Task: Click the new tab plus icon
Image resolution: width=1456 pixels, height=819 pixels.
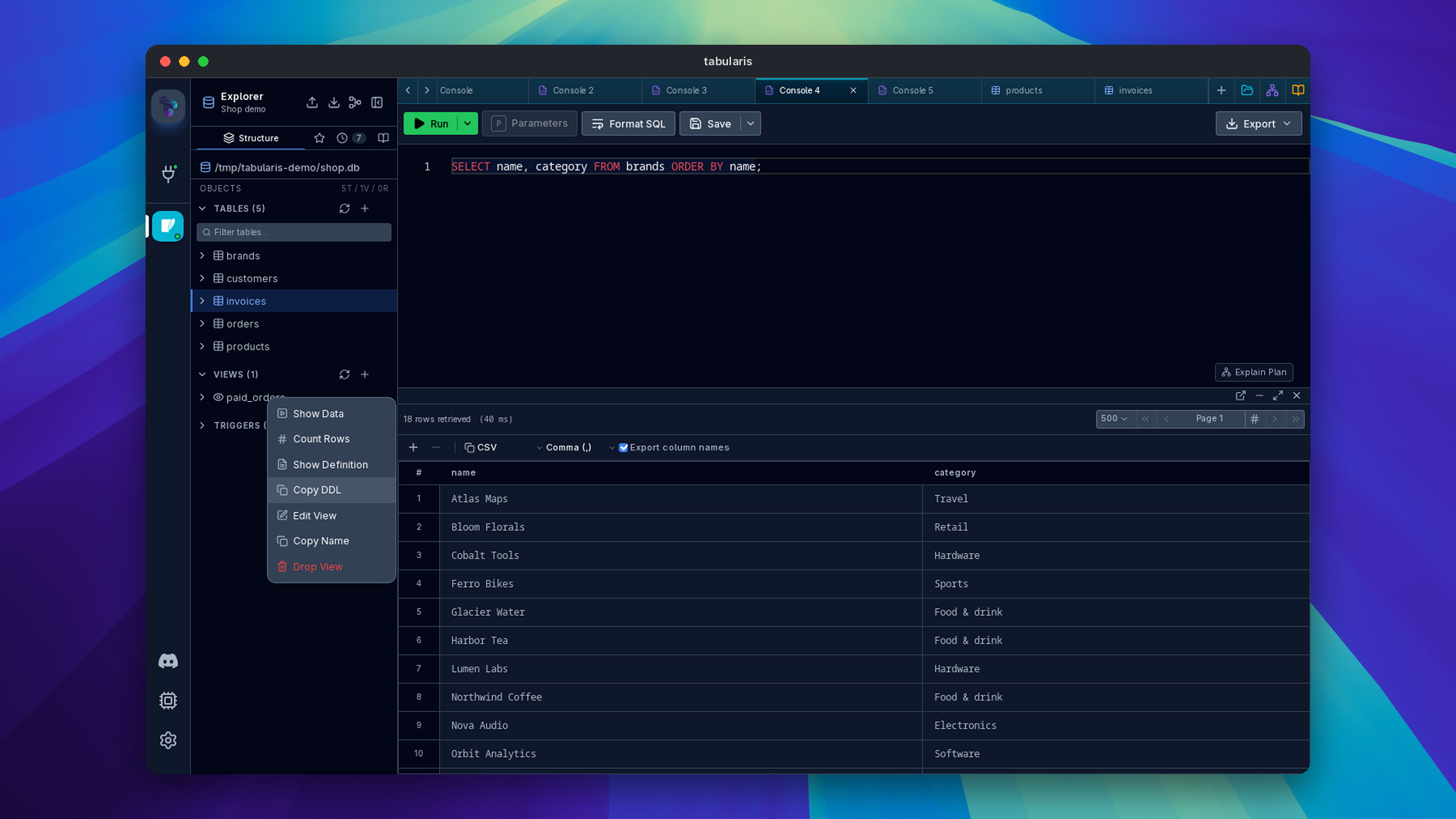Action: [1221, 90]
